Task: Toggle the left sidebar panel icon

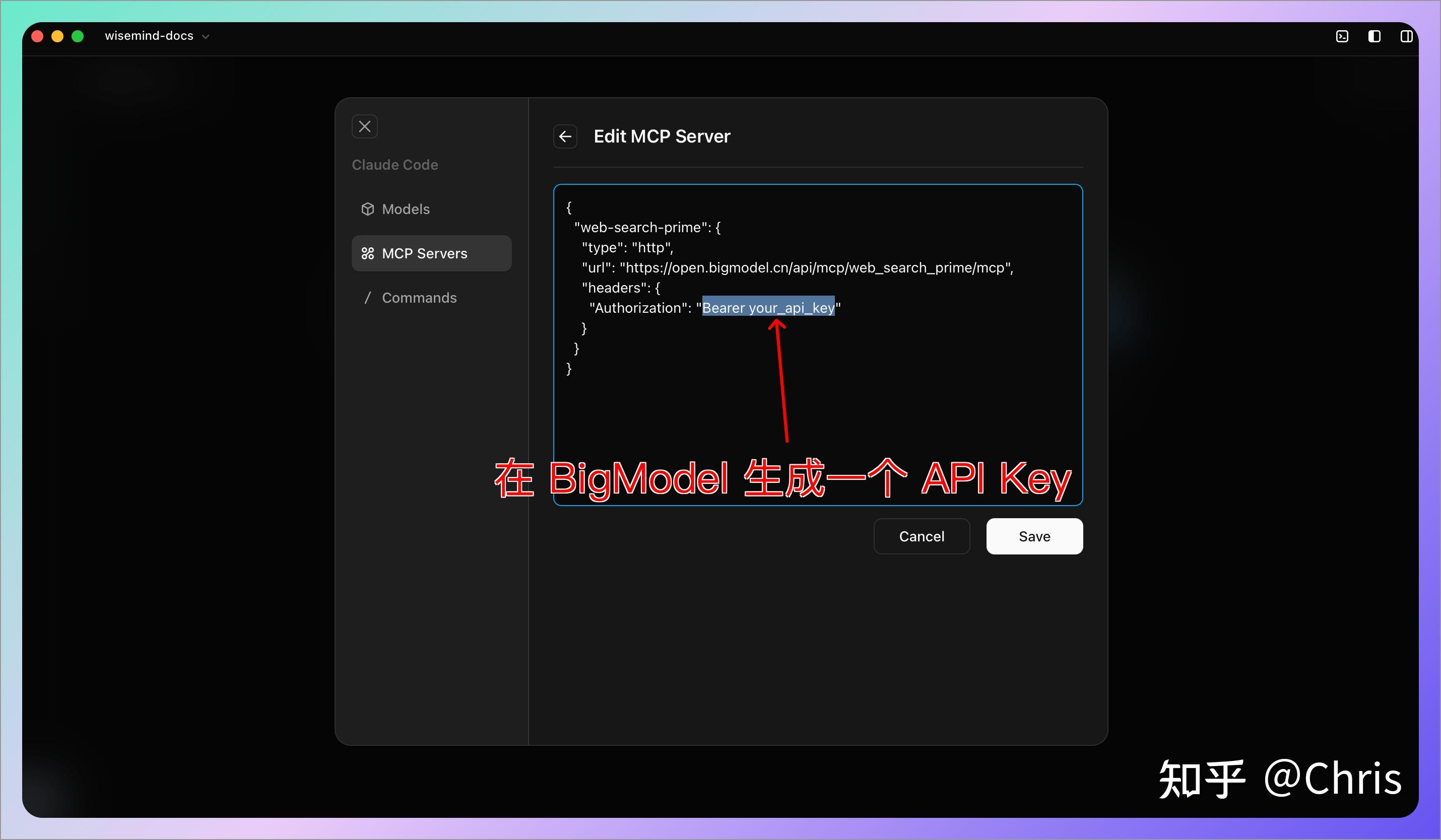Action: coord(1374,37)
